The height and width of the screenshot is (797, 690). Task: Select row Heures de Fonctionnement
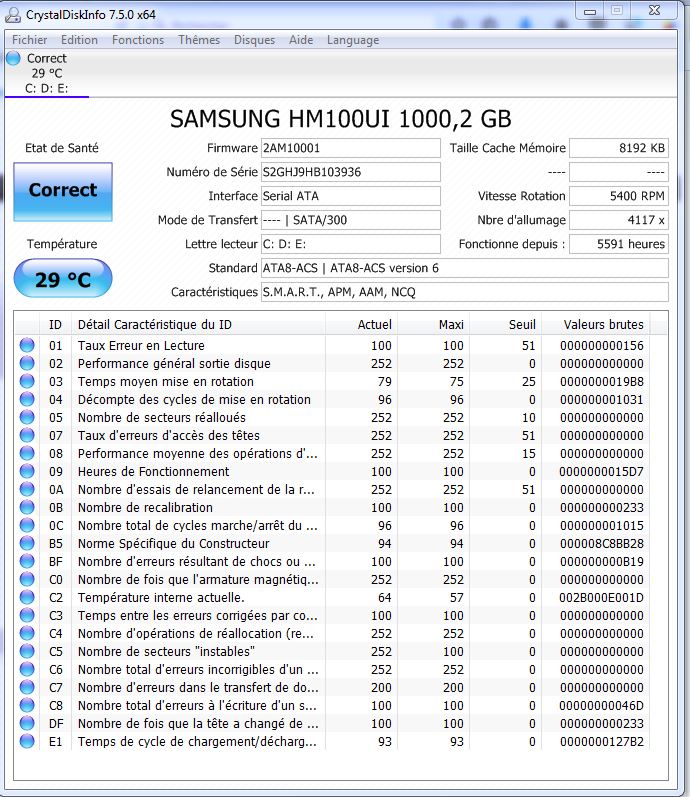coord(333,471)
